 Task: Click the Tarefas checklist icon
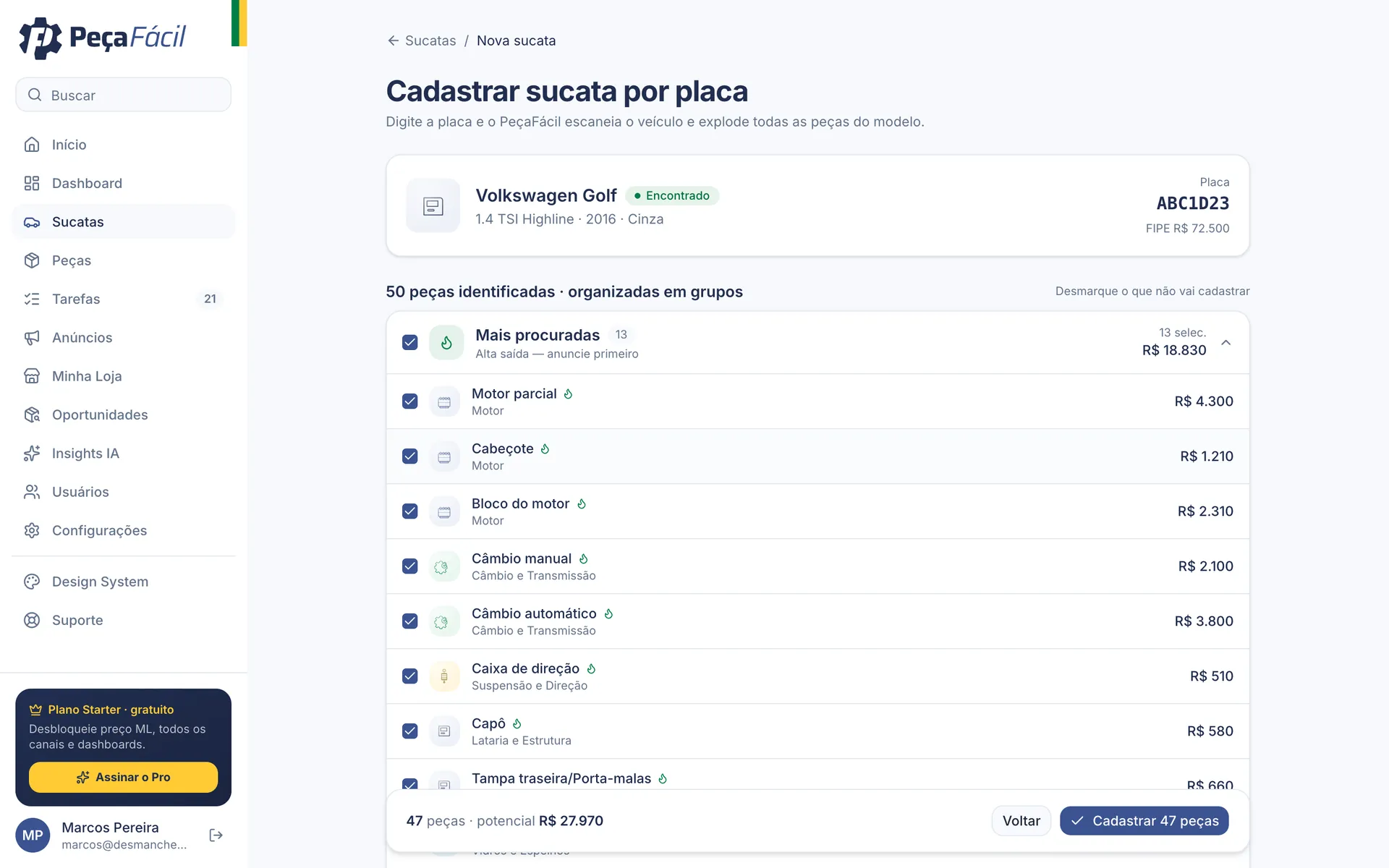(x=32, y=299)
